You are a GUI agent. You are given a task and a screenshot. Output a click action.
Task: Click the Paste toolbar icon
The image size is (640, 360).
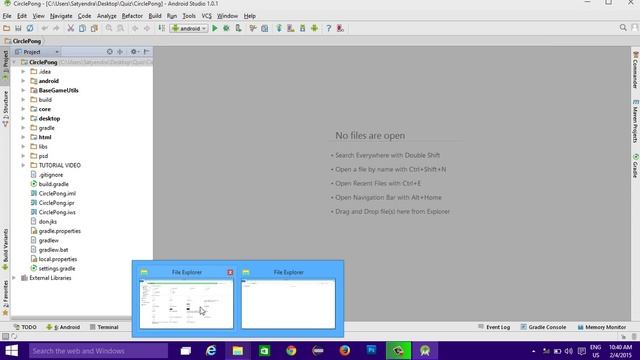[94, 28]
